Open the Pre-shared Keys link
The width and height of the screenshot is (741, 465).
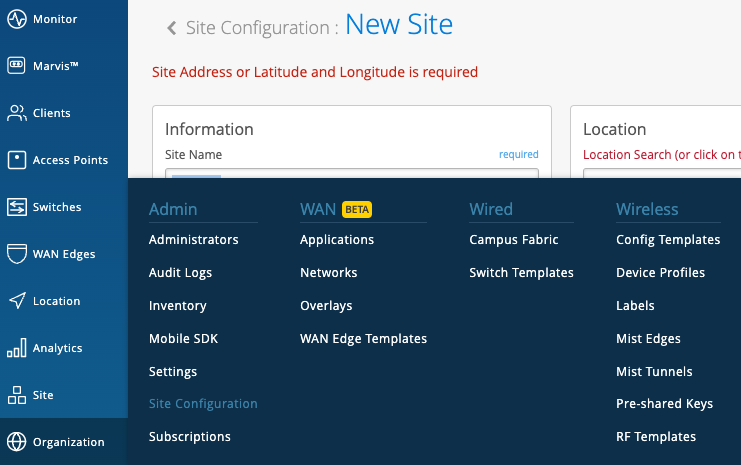click(x=664, y=404)
